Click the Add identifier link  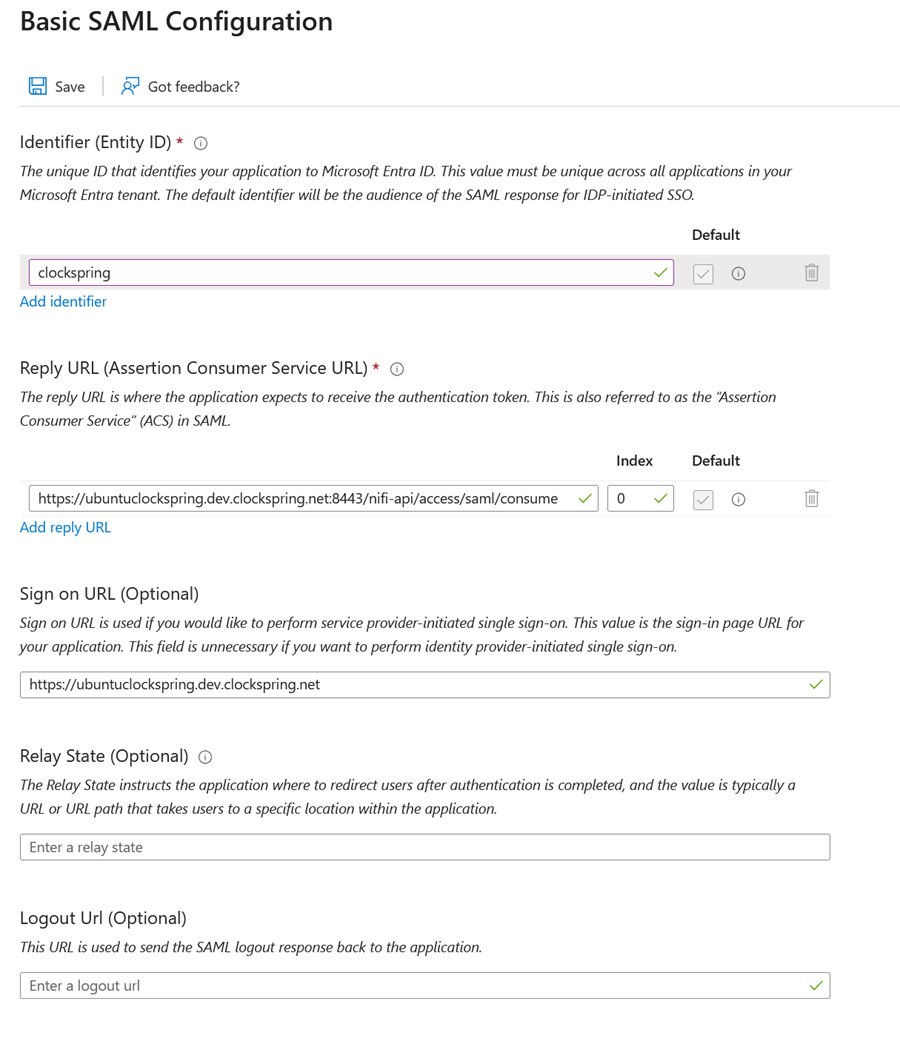(x=62, y=301)
